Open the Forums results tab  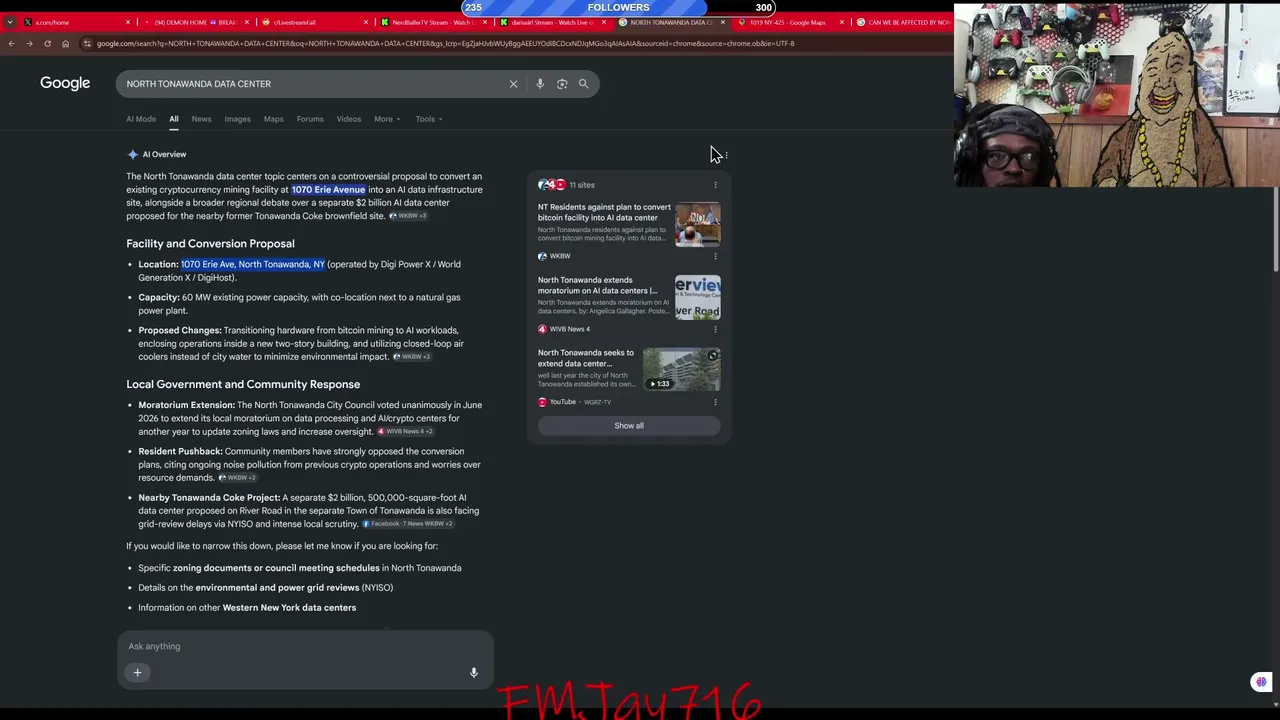click(310, 119)
